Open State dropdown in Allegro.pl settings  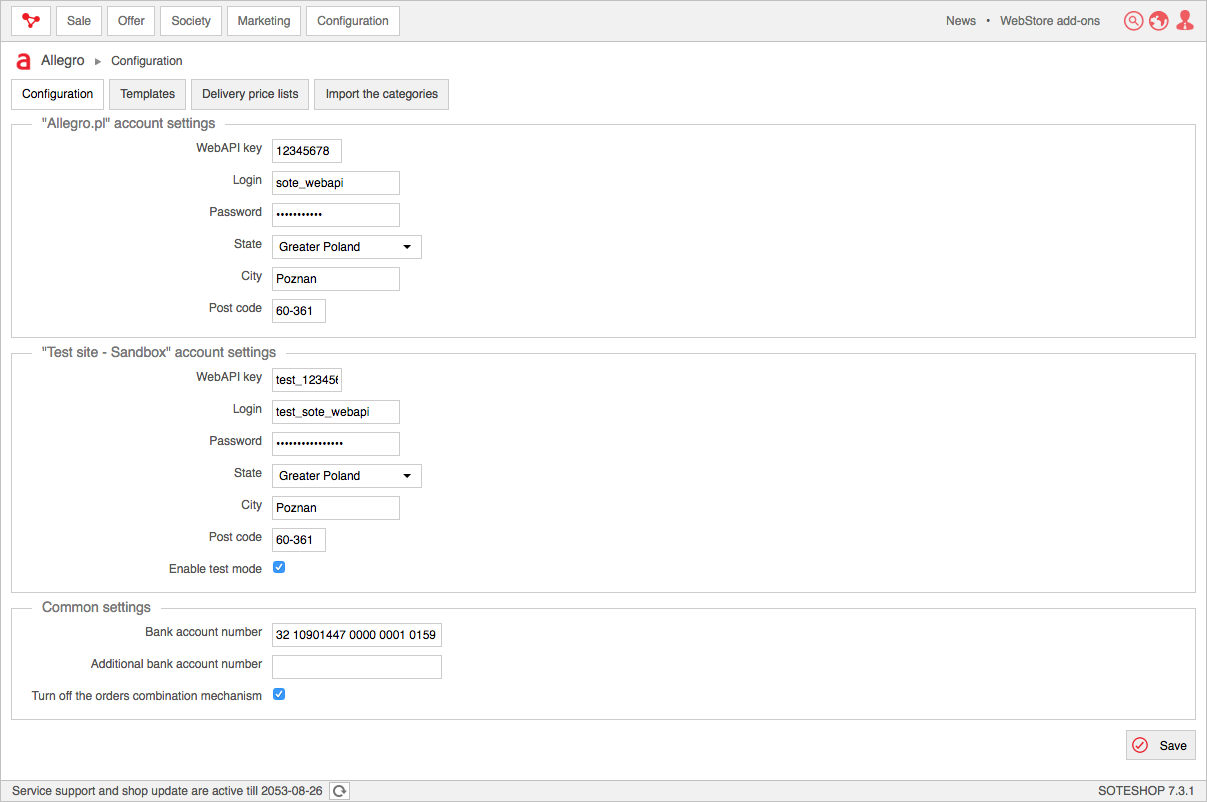pyautogui.click(x=347, y=247)
